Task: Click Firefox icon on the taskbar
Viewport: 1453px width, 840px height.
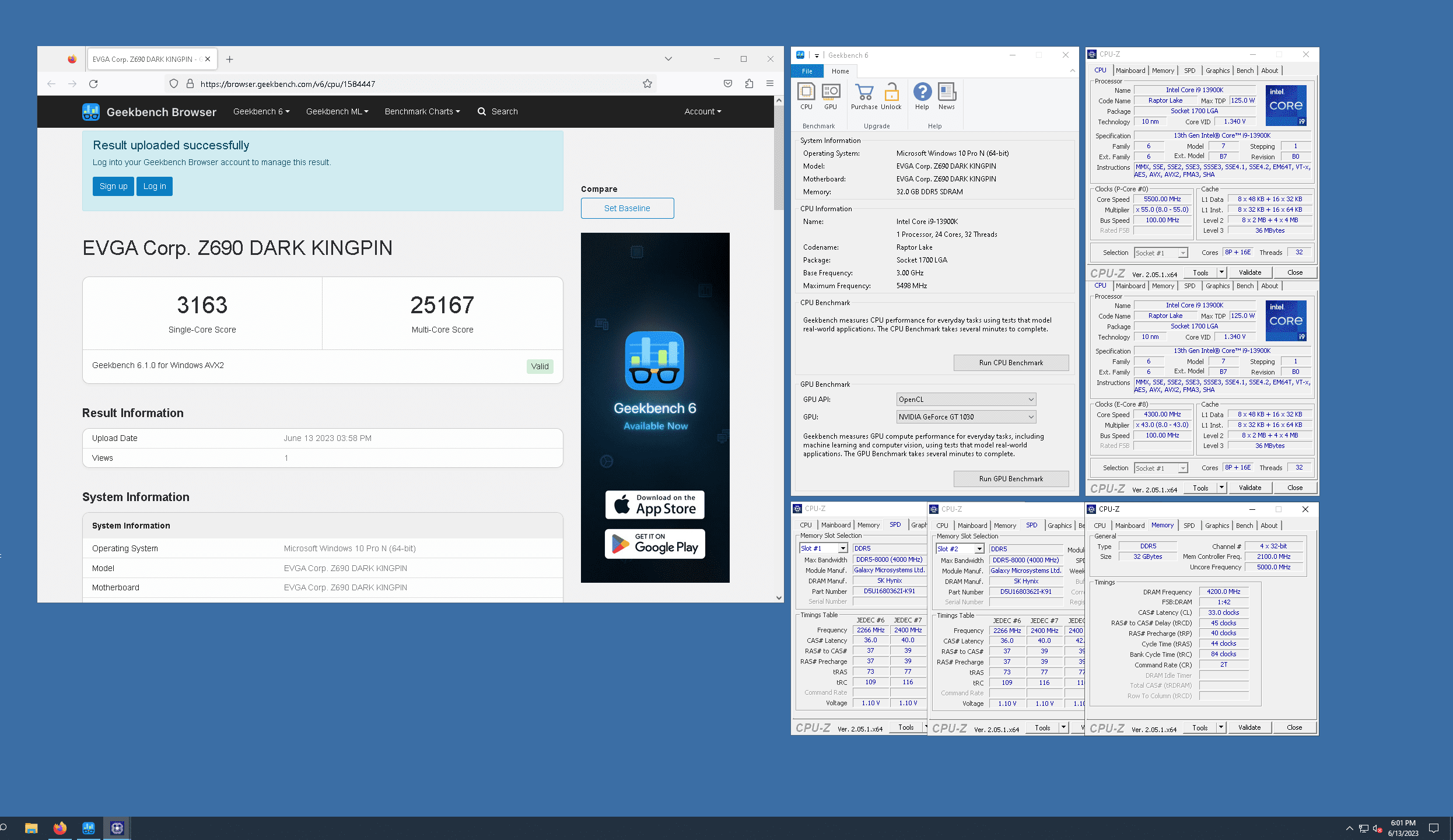Action: 60,828
